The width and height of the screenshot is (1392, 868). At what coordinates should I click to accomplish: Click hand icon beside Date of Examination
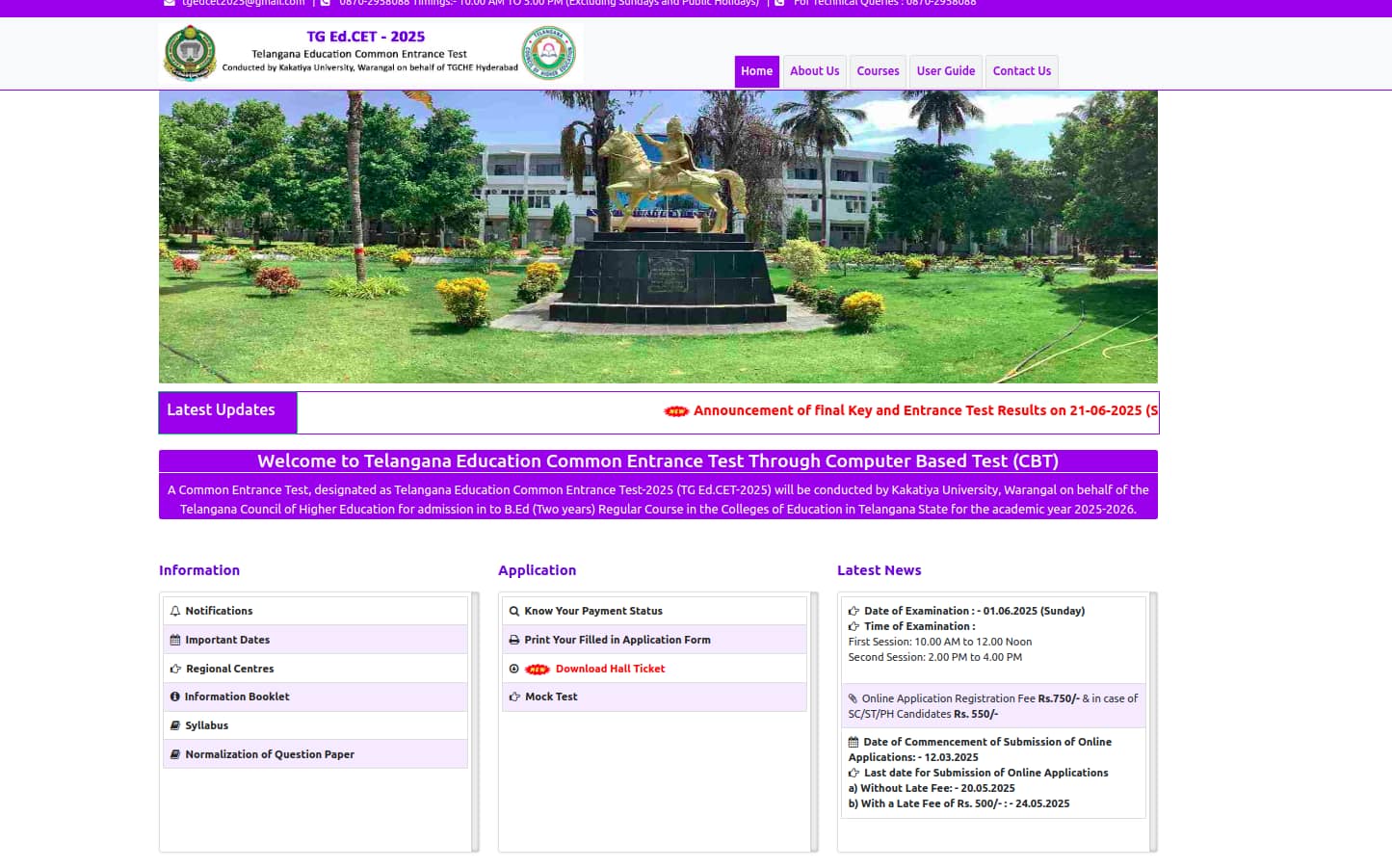coord(854,611)
